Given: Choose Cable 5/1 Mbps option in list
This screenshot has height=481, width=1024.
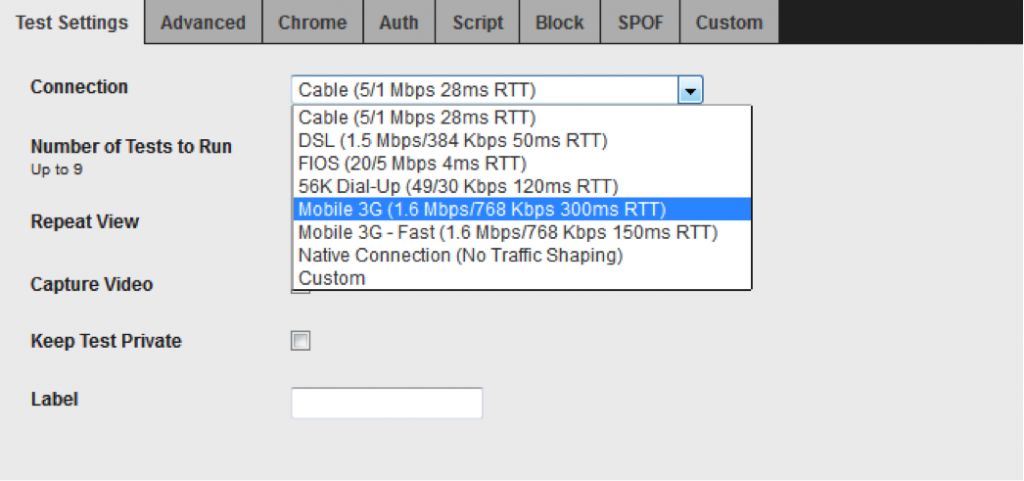Looking at the screenshot, I should click(522, 117).
